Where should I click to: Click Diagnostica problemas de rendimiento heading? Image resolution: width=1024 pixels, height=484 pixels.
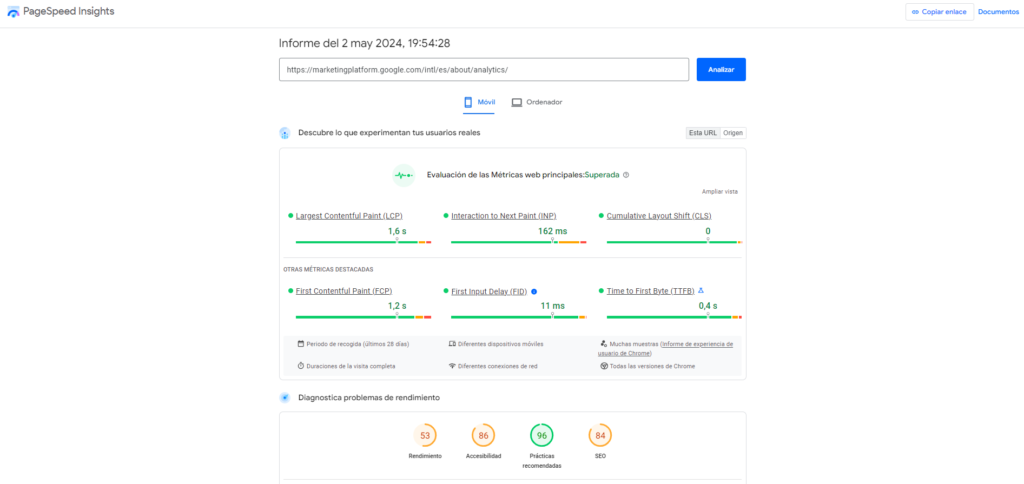click(369, 397)
